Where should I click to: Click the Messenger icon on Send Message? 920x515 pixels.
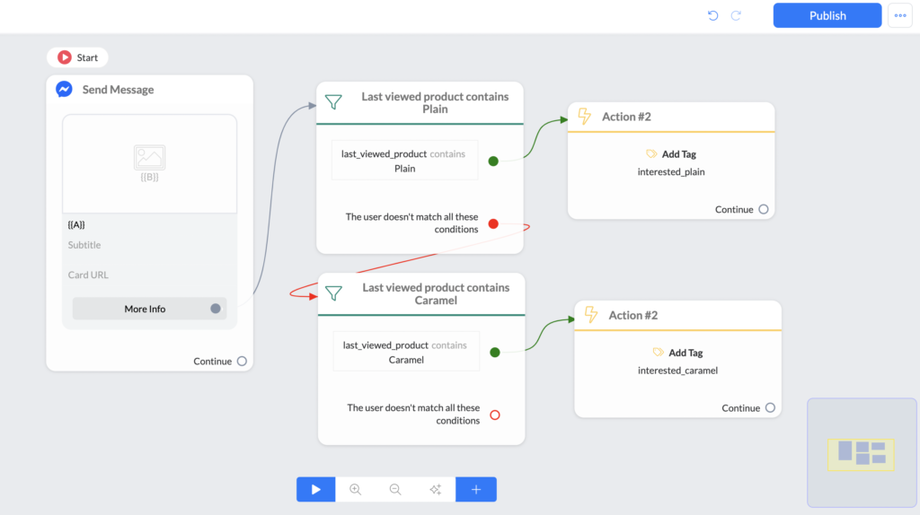(x=64, y=89)
